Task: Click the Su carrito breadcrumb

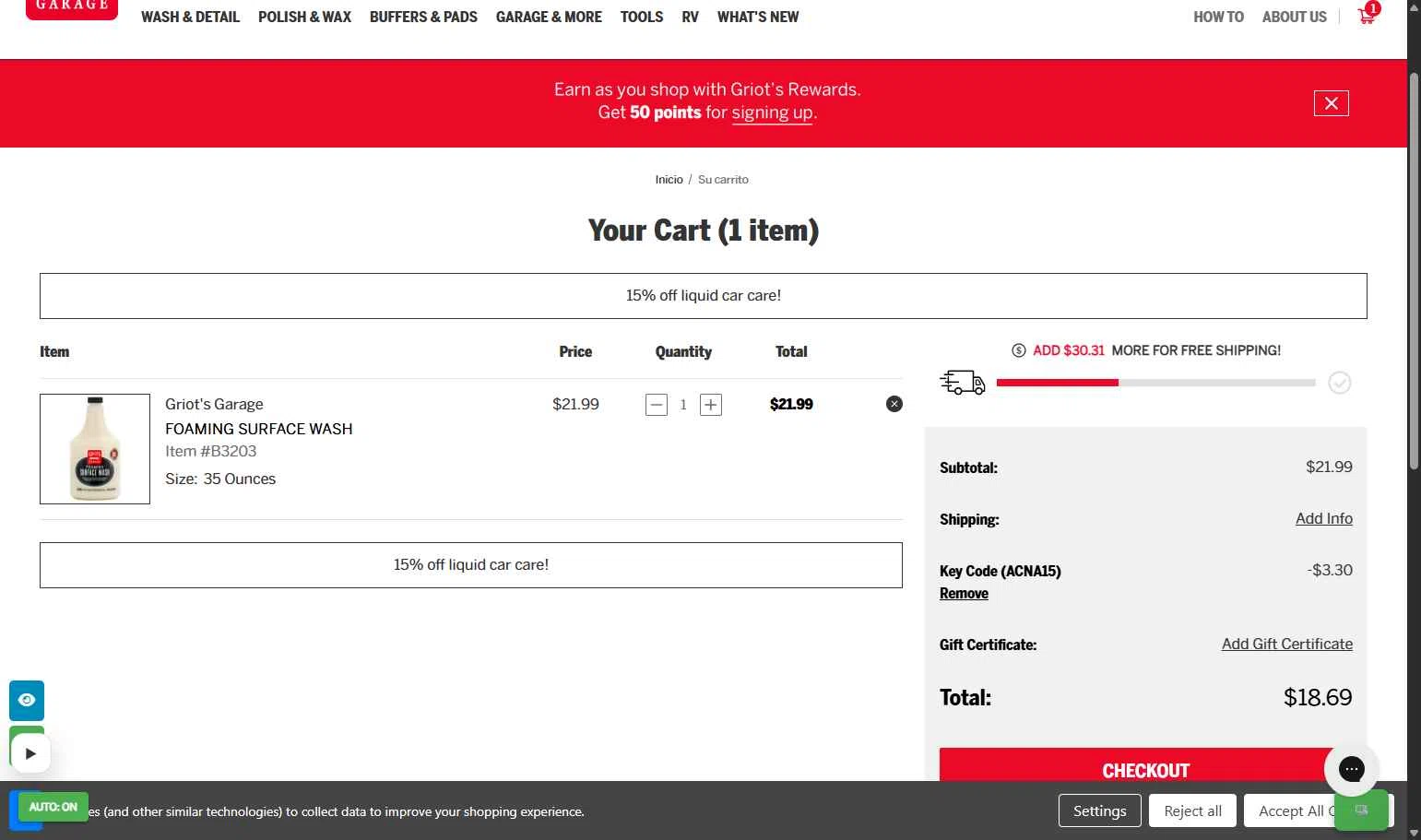Action: [x=723, y=180]
